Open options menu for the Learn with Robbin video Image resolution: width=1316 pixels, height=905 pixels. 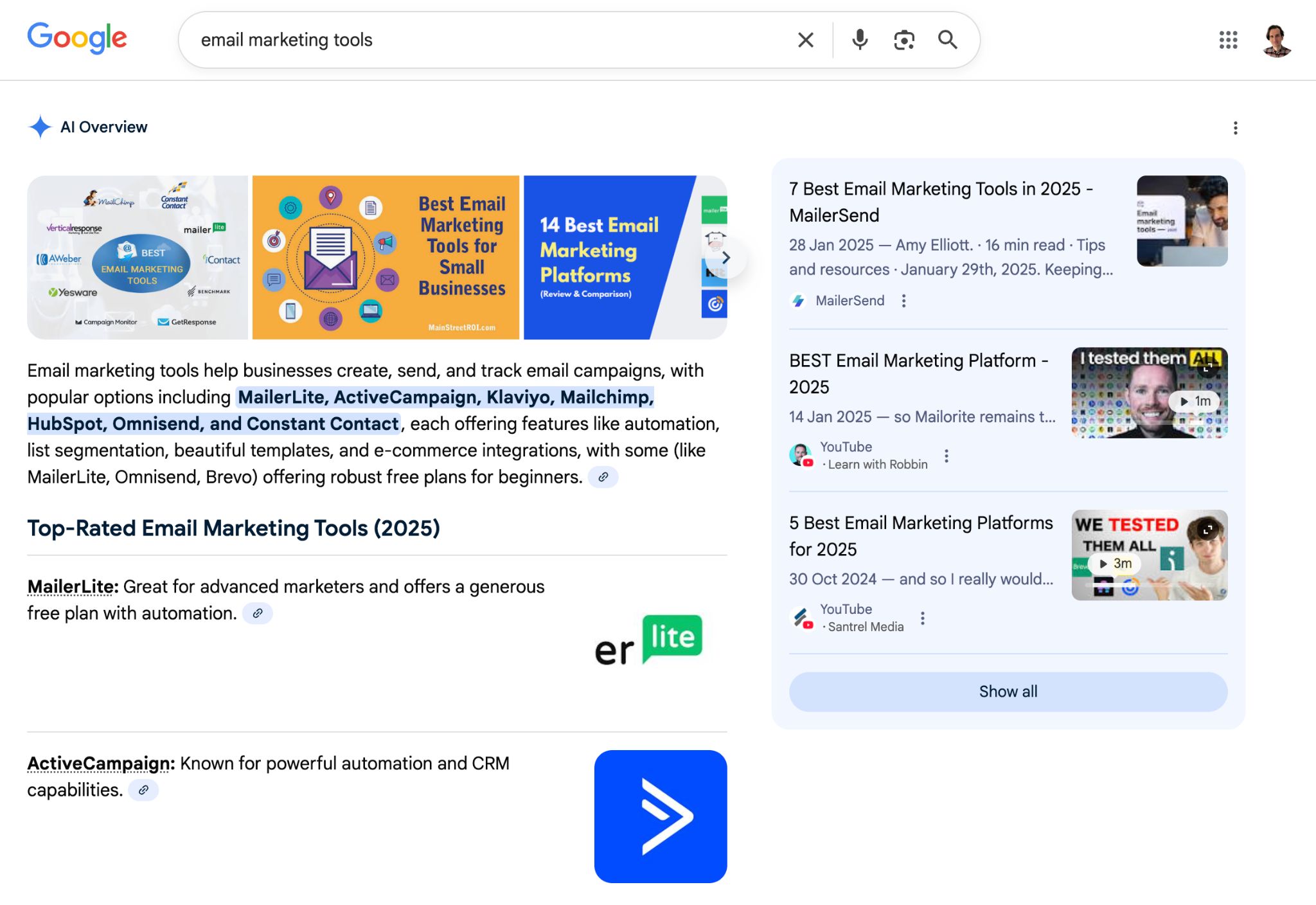[x=946, y=455]
